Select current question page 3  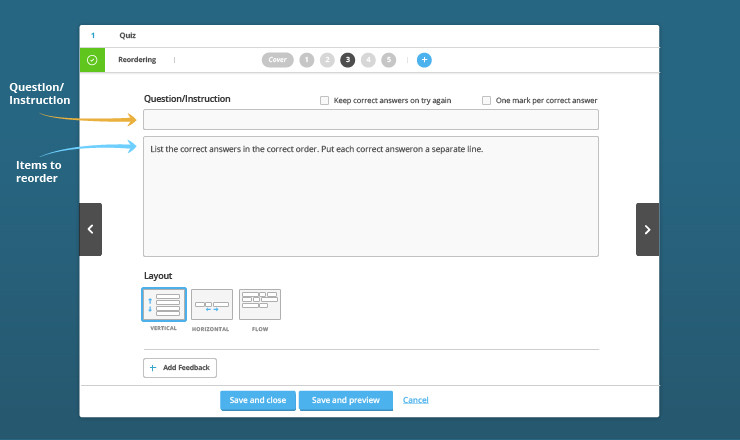click(x=348, y=60)
